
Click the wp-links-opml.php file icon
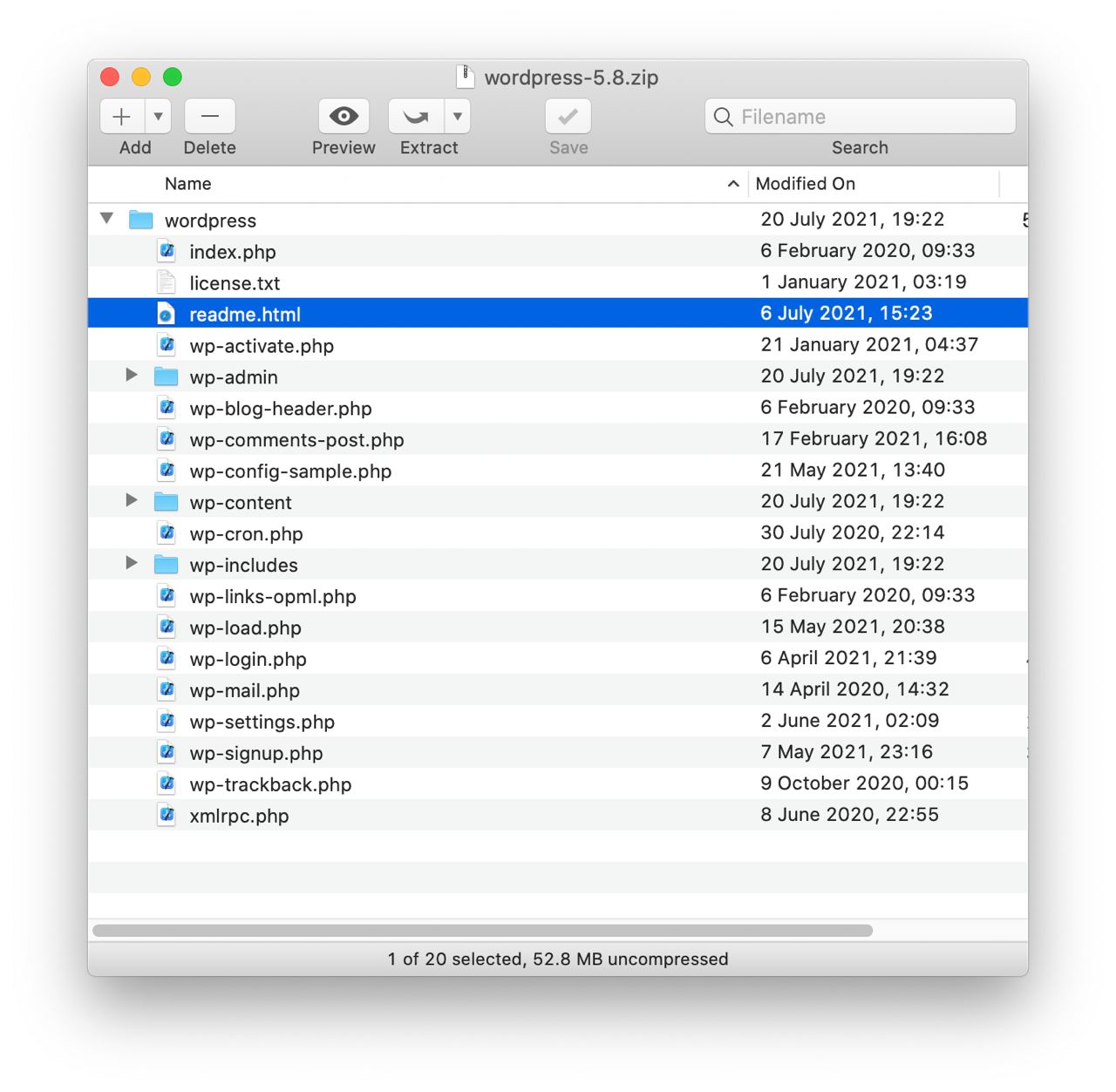pos(166,596)
